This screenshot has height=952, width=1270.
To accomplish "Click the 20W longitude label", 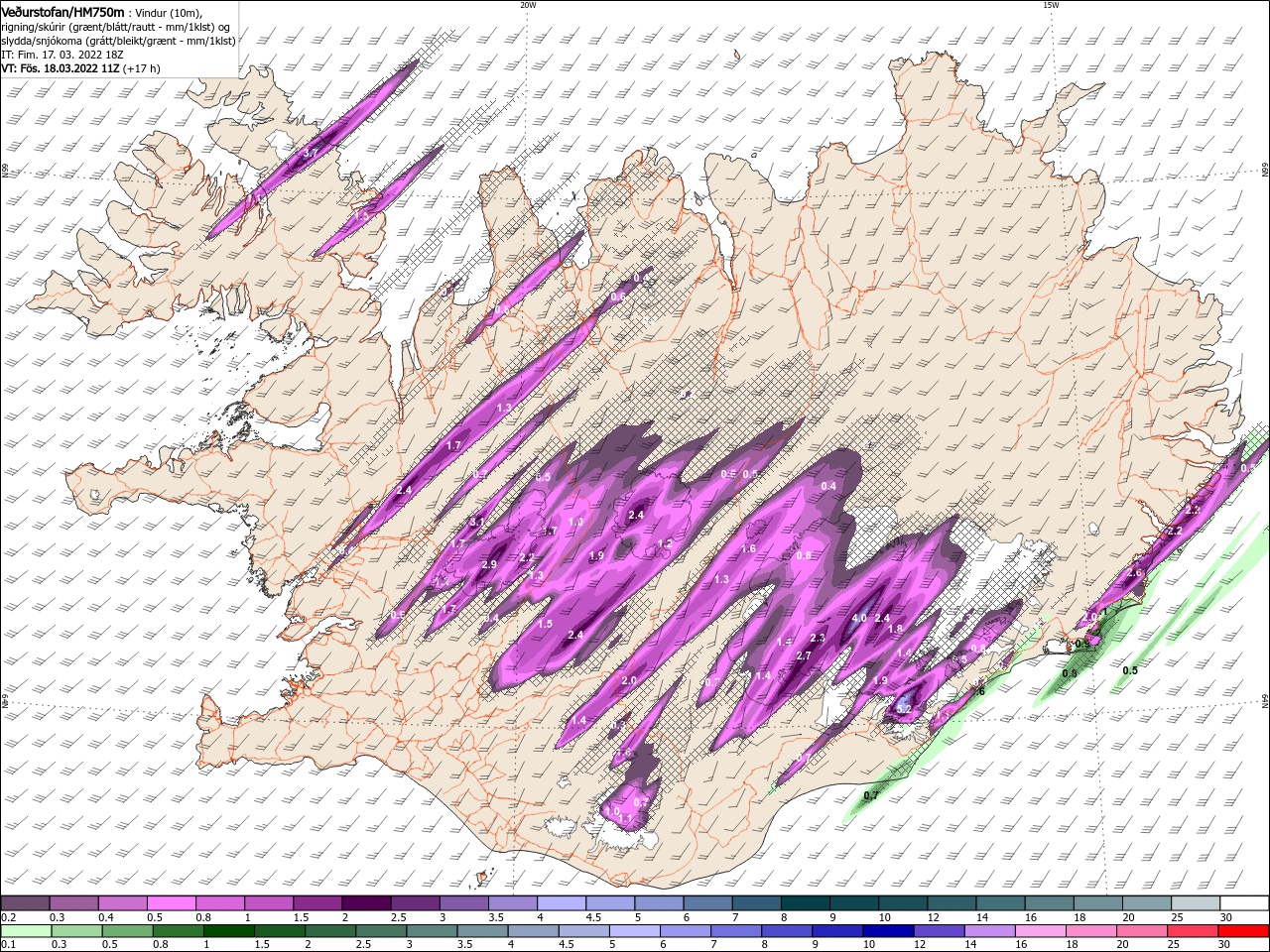I will tap(528, 5).
